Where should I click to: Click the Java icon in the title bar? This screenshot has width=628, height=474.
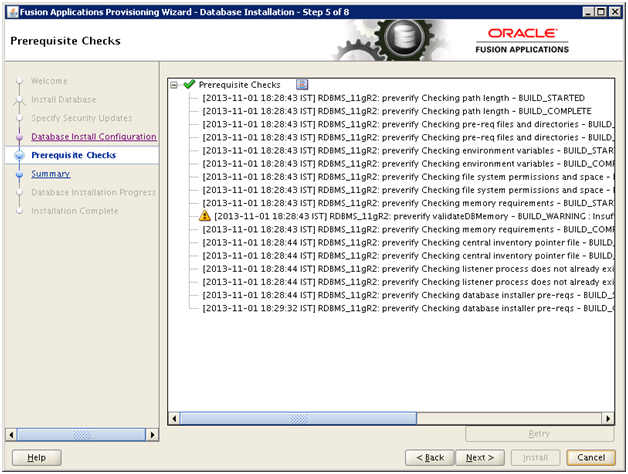(13, 12)
